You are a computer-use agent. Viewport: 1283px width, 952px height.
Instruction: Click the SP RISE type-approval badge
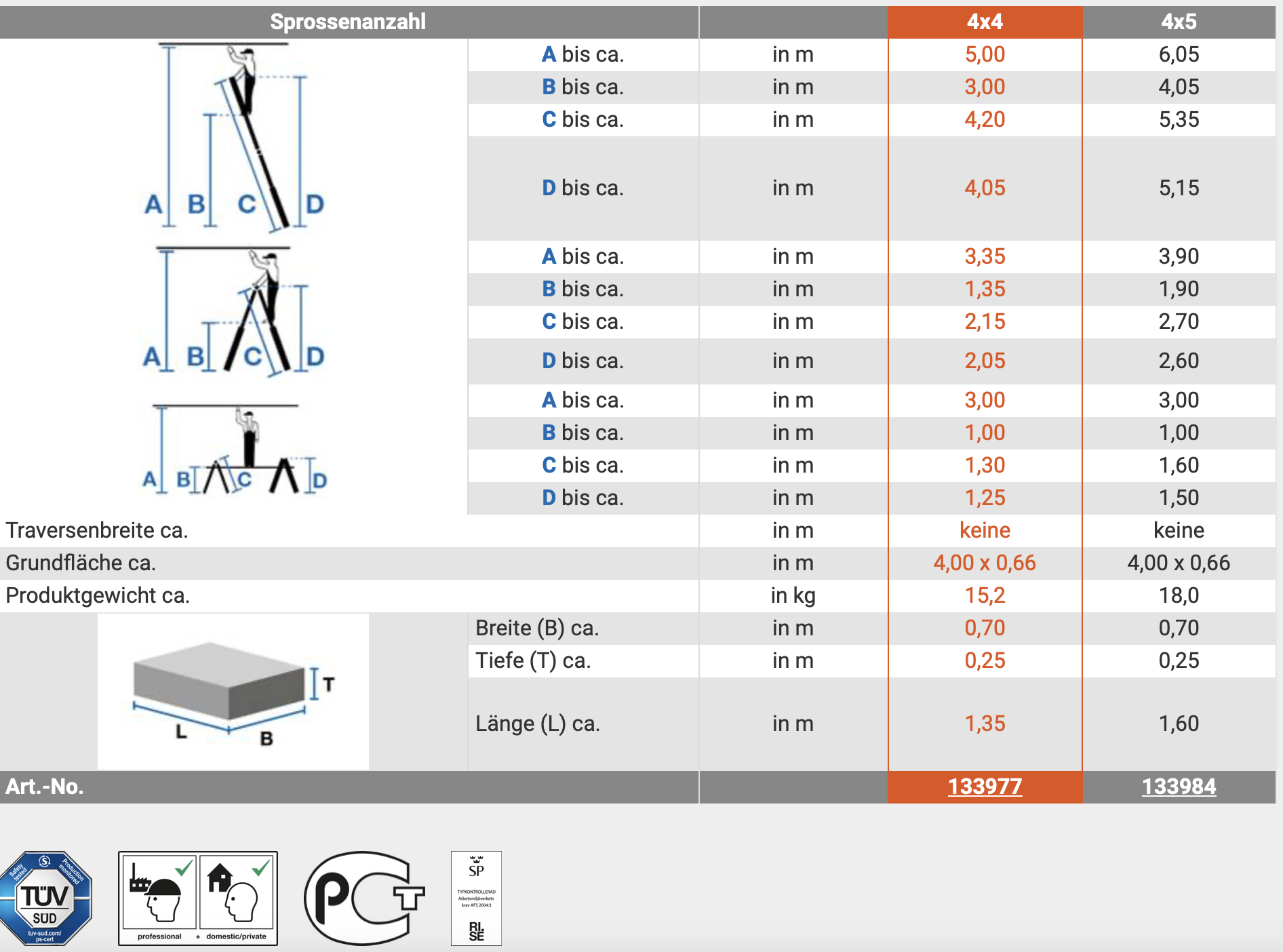(476, 898)
